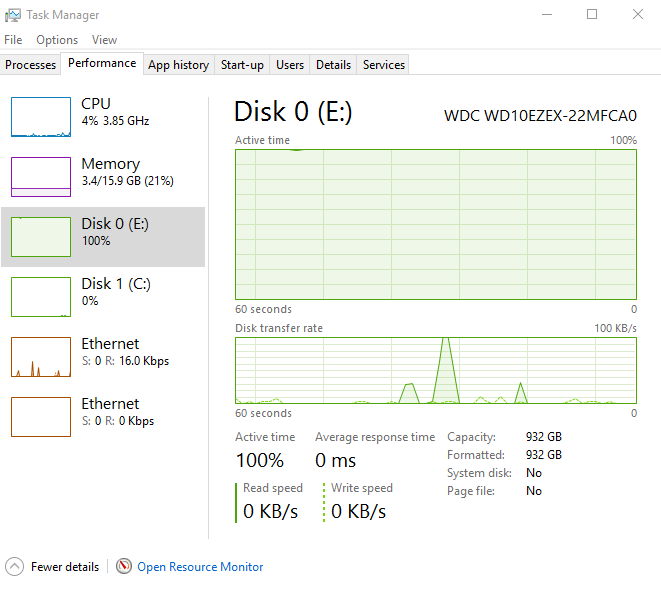Select the first Ethernet adapter with 16.0 Kbps

pyautogui.click(x=103, y=357)
